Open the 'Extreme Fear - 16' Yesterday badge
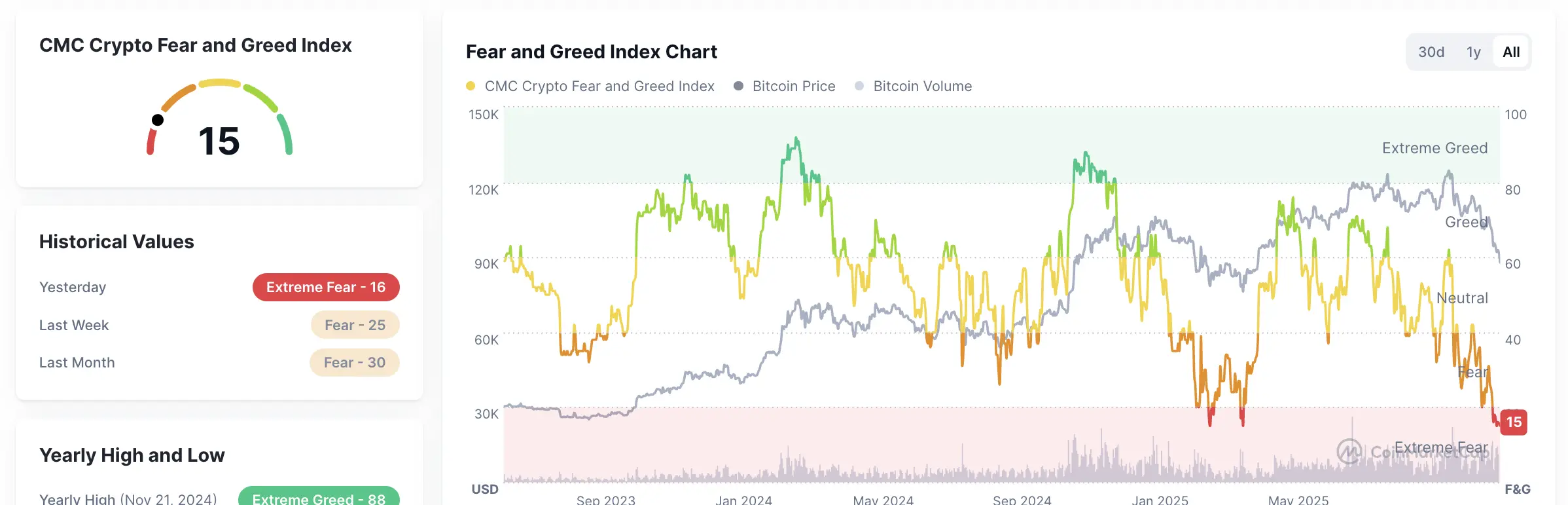This screenshot has width=1568, height=505. pyautogui.click(x=325, y=287)
